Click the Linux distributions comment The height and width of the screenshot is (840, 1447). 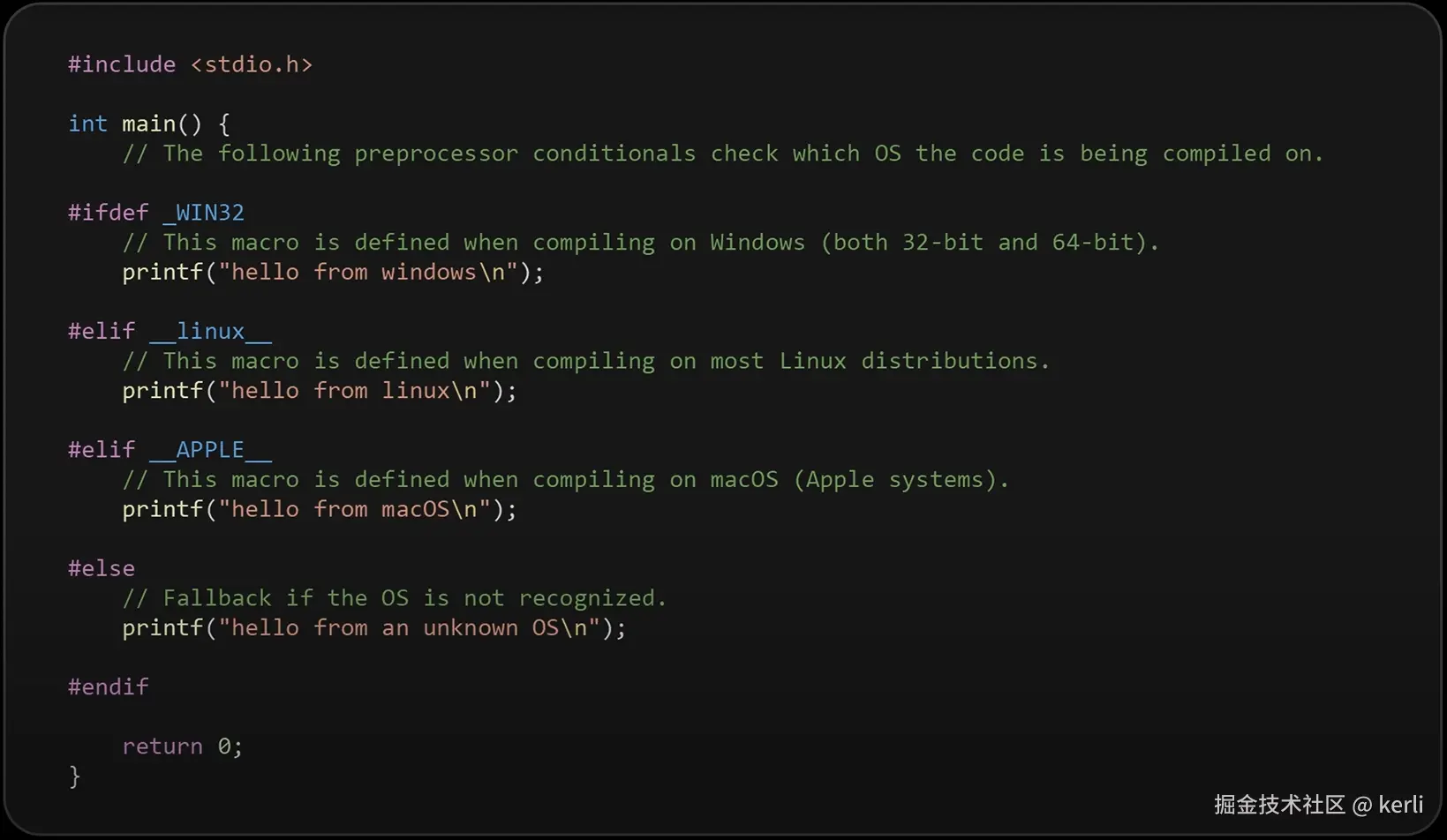click(x=585, y=361)
